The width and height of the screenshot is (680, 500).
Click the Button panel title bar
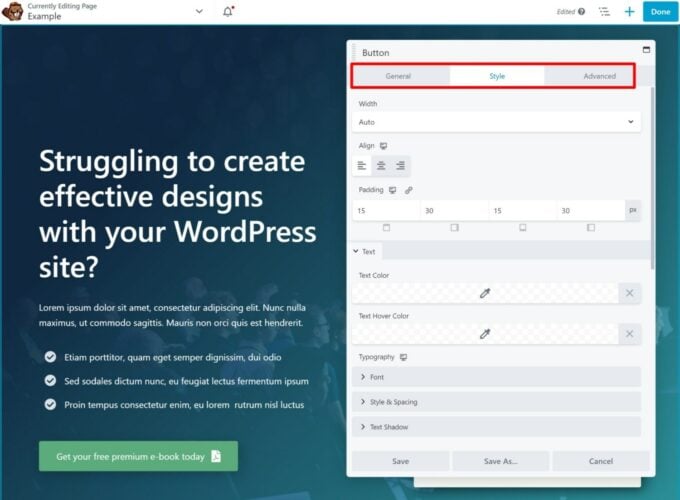coord(500,53)
